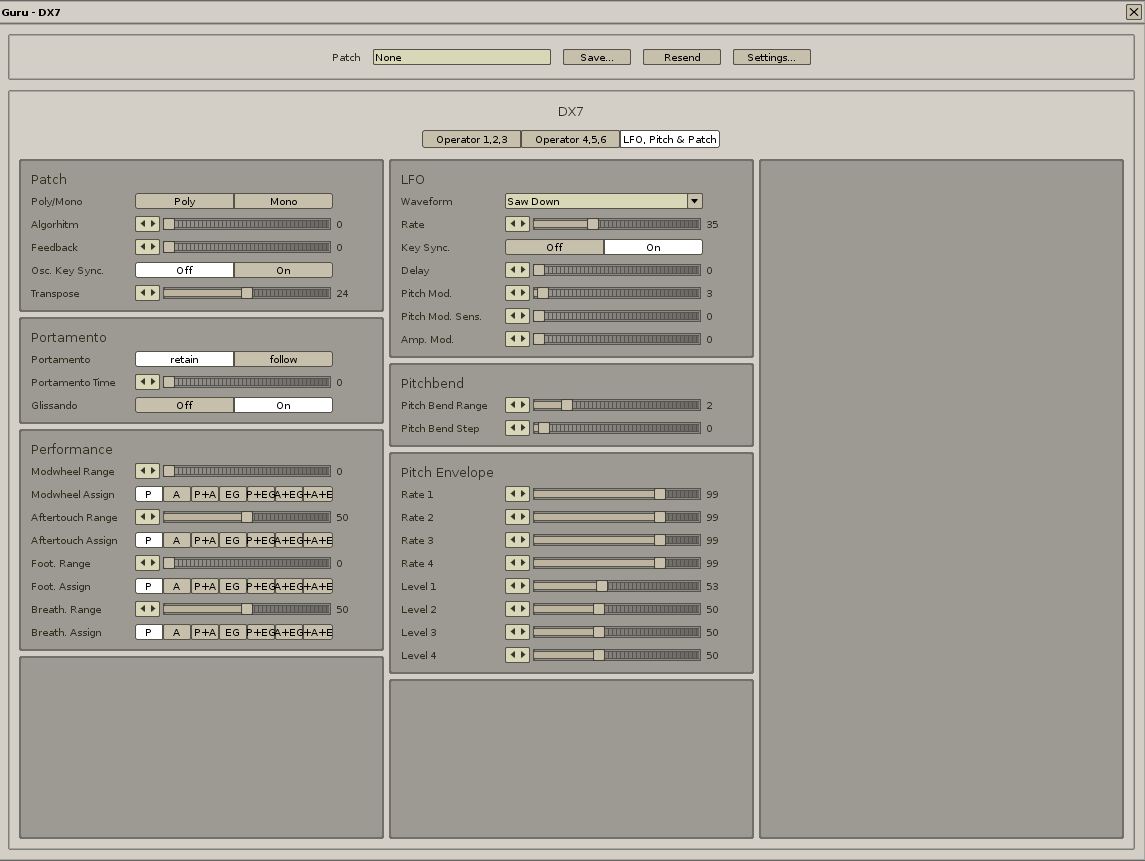Click the Algorithm slider track
This screenshot has width=1145, height=861.
pyautogui.click(x=247, y=224)
